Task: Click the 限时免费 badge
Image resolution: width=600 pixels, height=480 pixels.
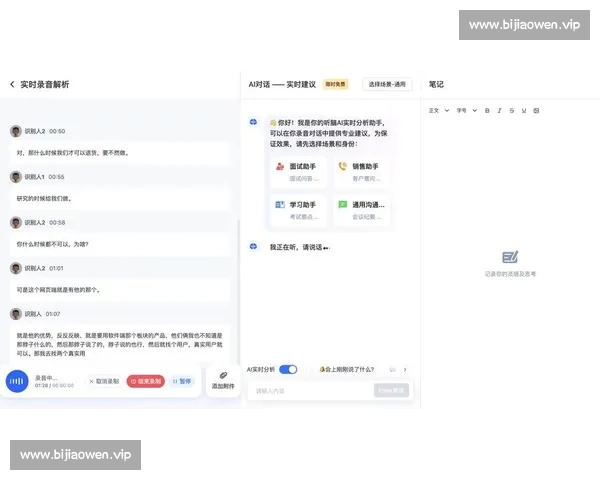Action: point(335,84)
